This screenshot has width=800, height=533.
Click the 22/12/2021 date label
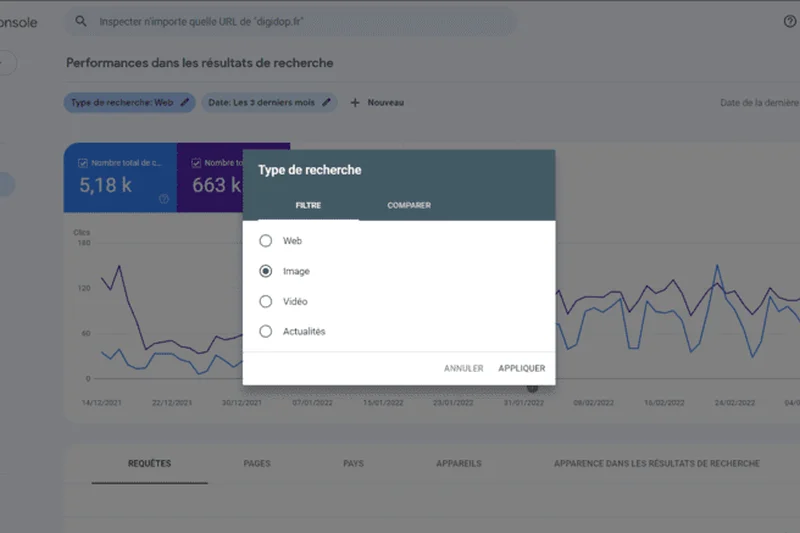172,402
